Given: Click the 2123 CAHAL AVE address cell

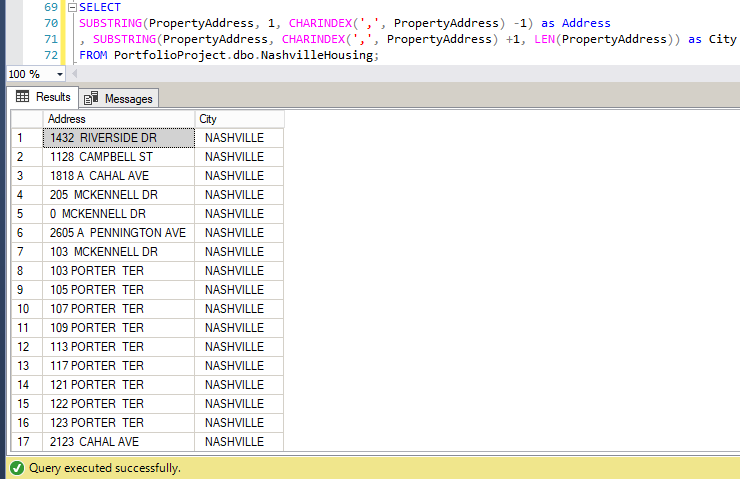Looking at the screenshot, I should coord(118,442).
